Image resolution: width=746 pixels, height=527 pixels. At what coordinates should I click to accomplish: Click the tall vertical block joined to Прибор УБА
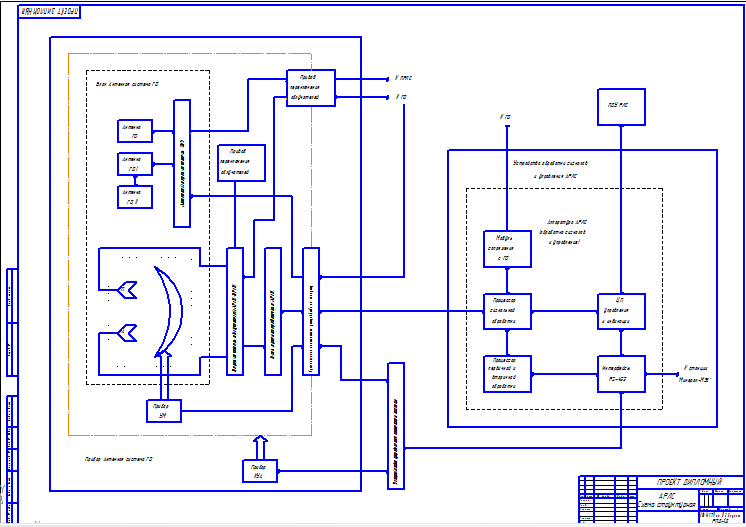pyautogui.click(x=396, y=426)
